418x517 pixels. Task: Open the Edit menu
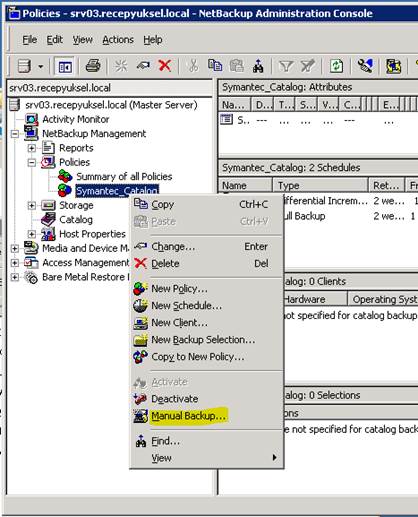(54, 40)
